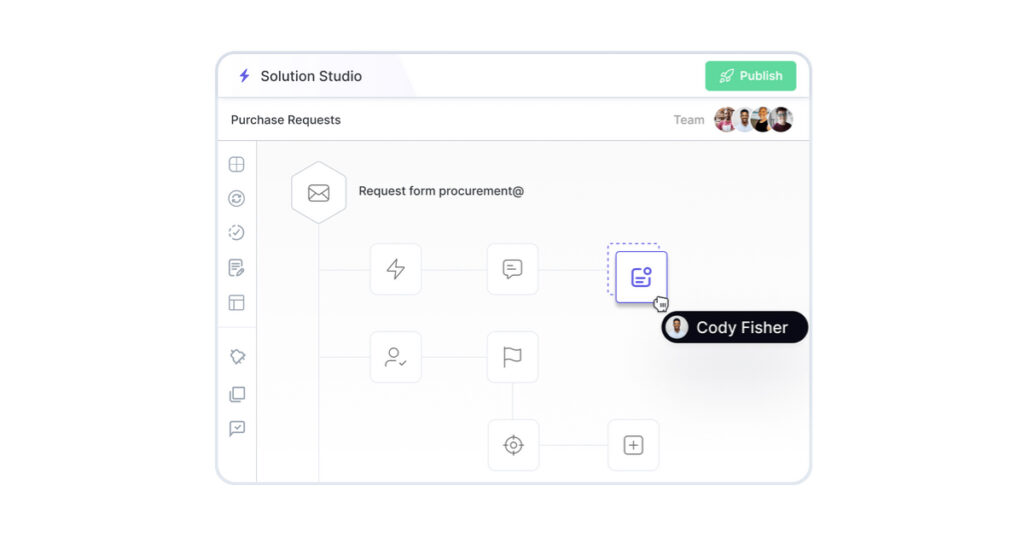
Task: Click the stacked copy pages sidebar icon
Action: pyautogui.click(x=237, y=394)
